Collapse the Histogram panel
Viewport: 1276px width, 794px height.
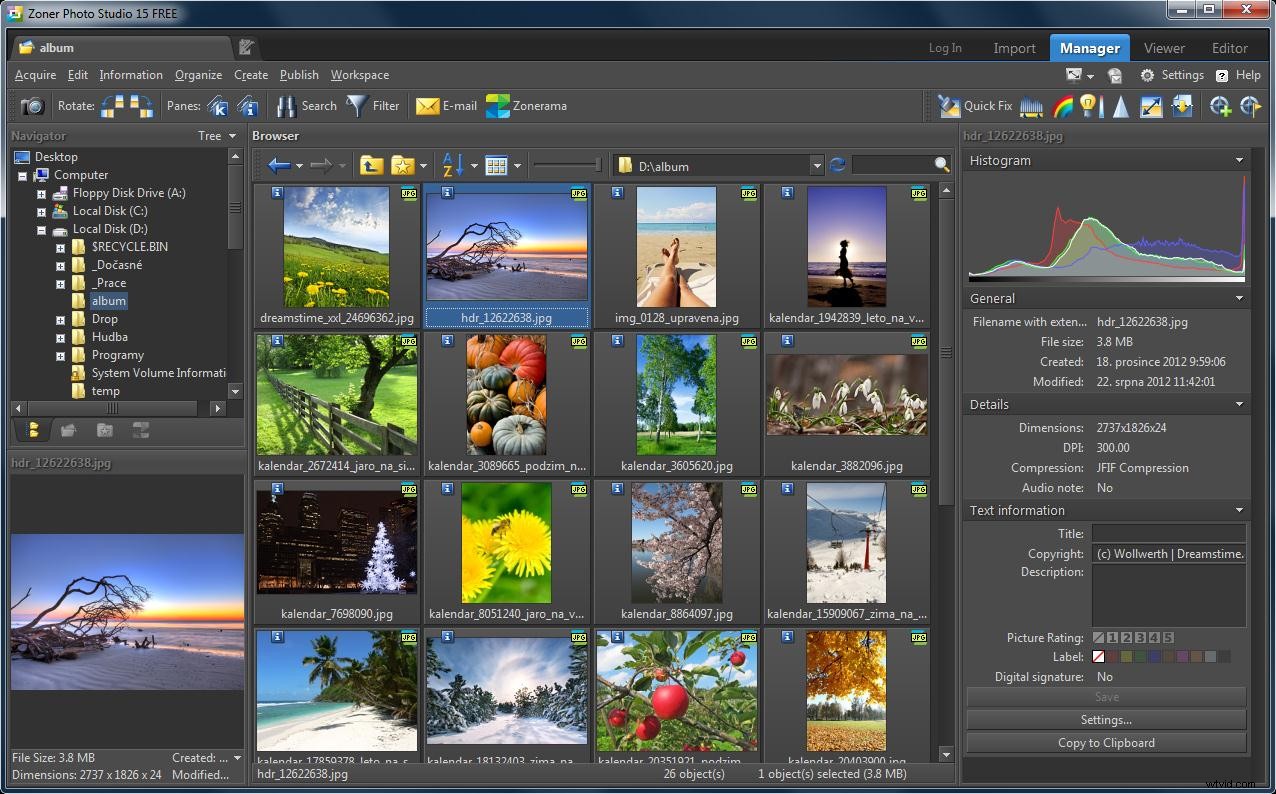coord(1240,160)
